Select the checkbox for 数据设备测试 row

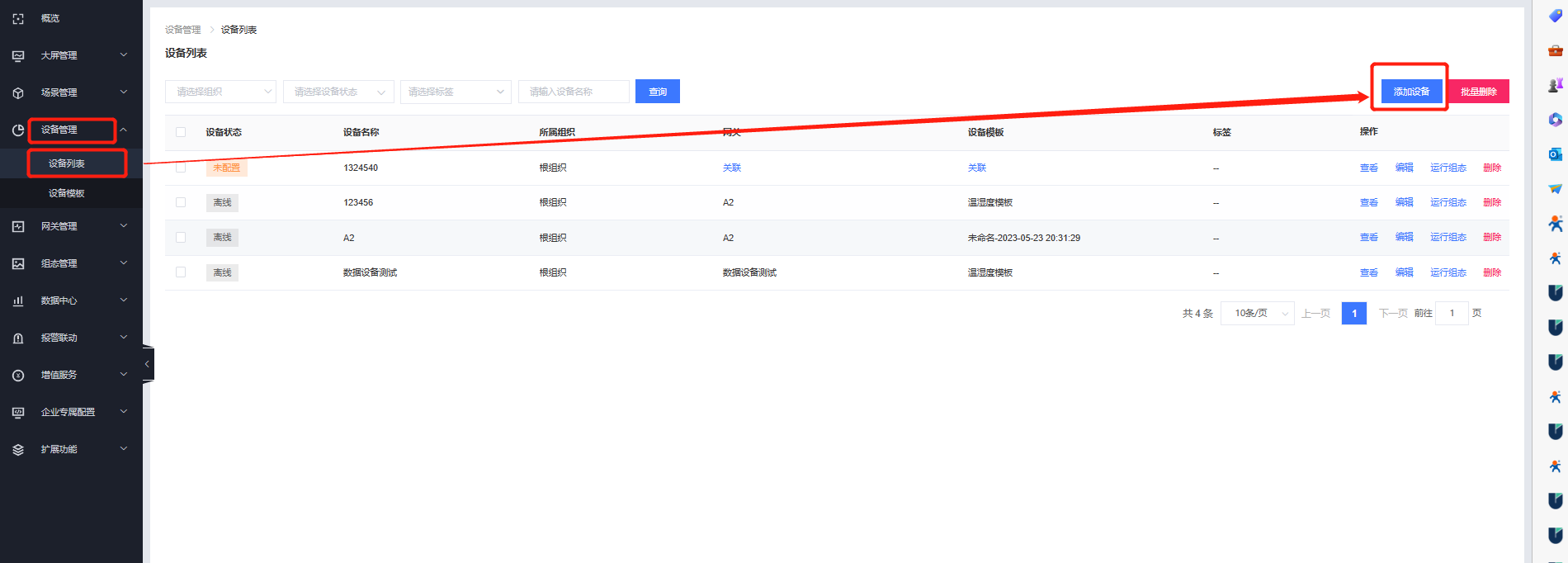pos(181,272)
